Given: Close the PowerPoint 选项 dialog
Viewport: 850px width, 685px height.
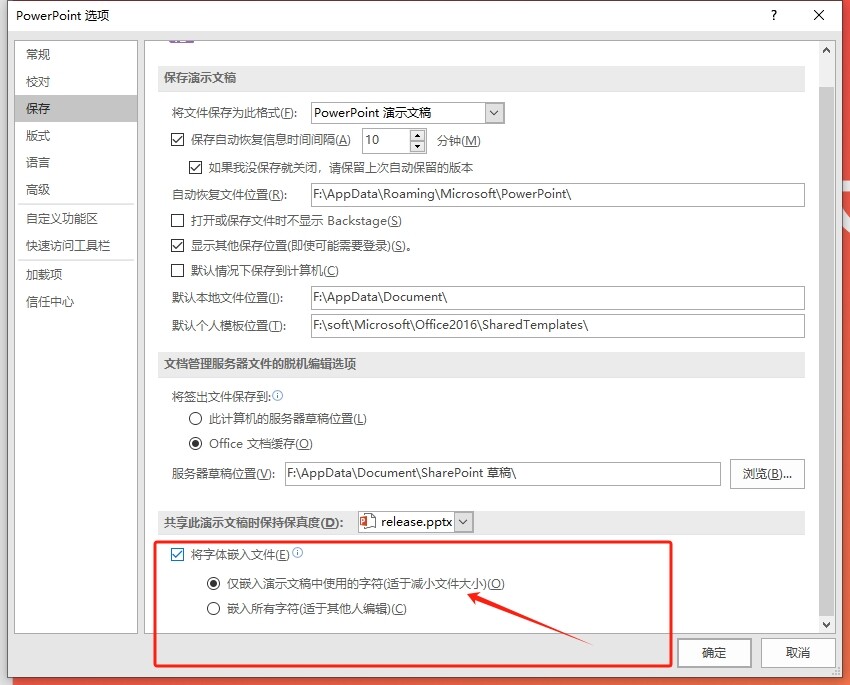Looking at the screenshot, I should [x=819, y=15].
